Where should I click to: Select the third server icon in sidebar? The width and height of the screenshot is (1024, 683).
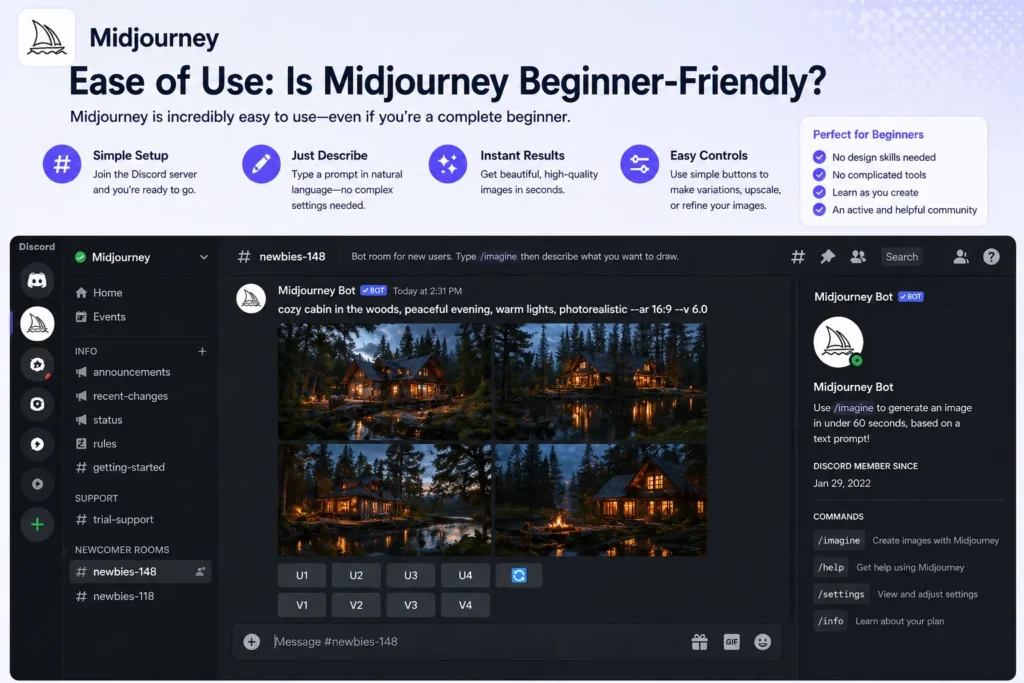(37, 364)
